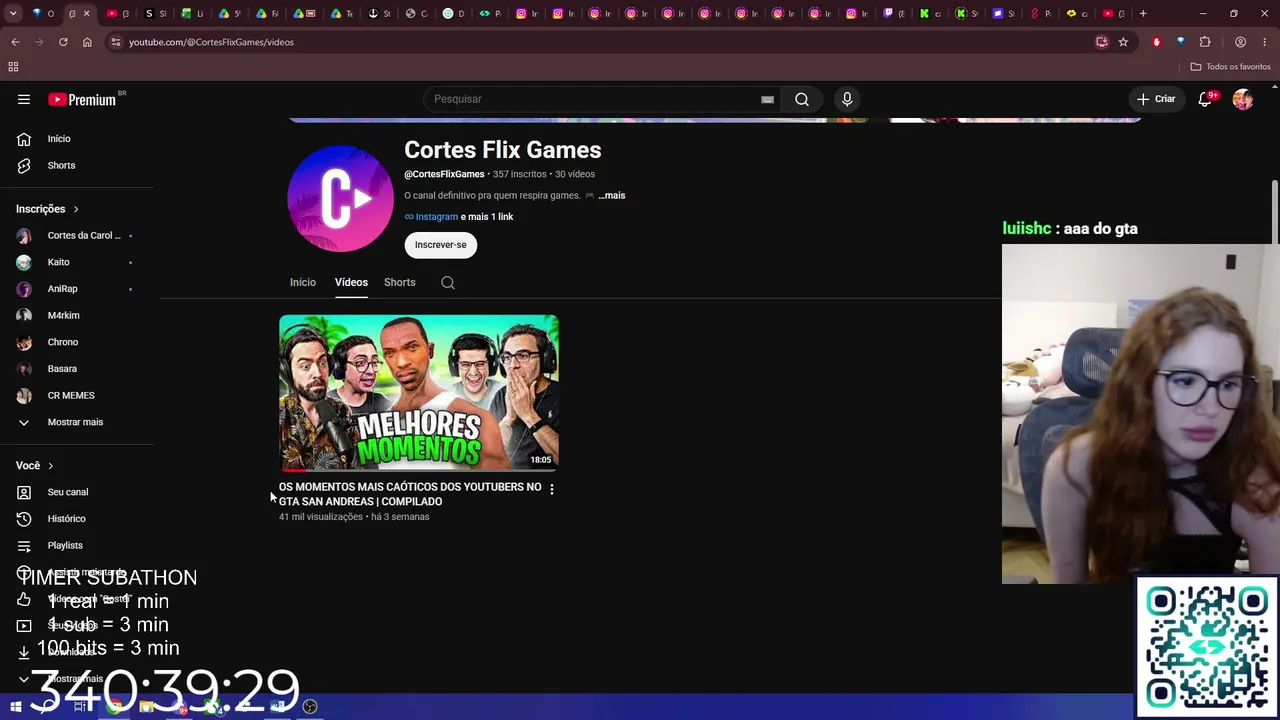Viewport: 1280px width, 720px height.
Task: Open a new browser tab
Action: coord(1143,14)
